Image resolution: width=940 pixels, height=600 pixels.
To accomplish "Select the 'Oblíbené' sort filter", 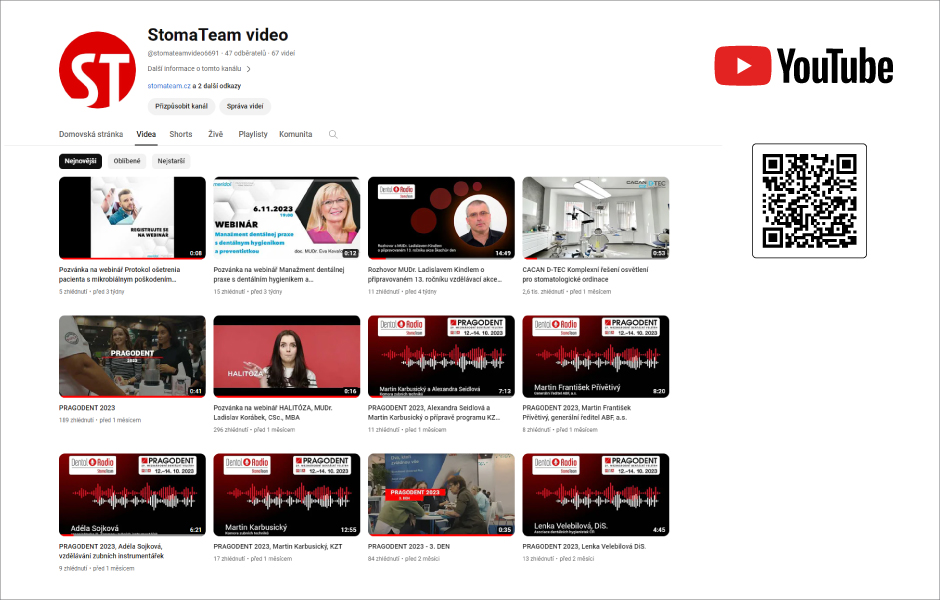I will [x=126, y=161].
